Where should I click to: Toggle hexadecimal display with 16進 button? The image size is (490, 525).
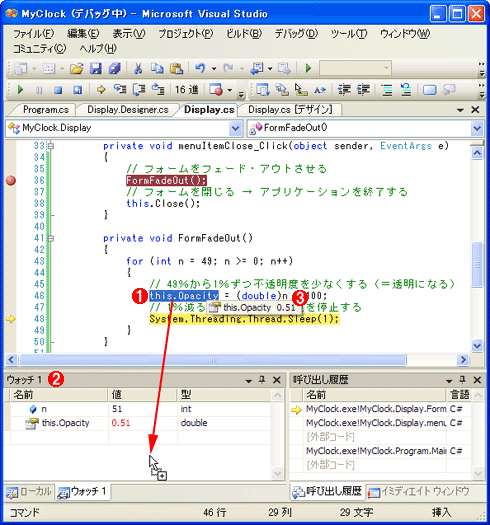pyautogui.click(x=187, y=90)
